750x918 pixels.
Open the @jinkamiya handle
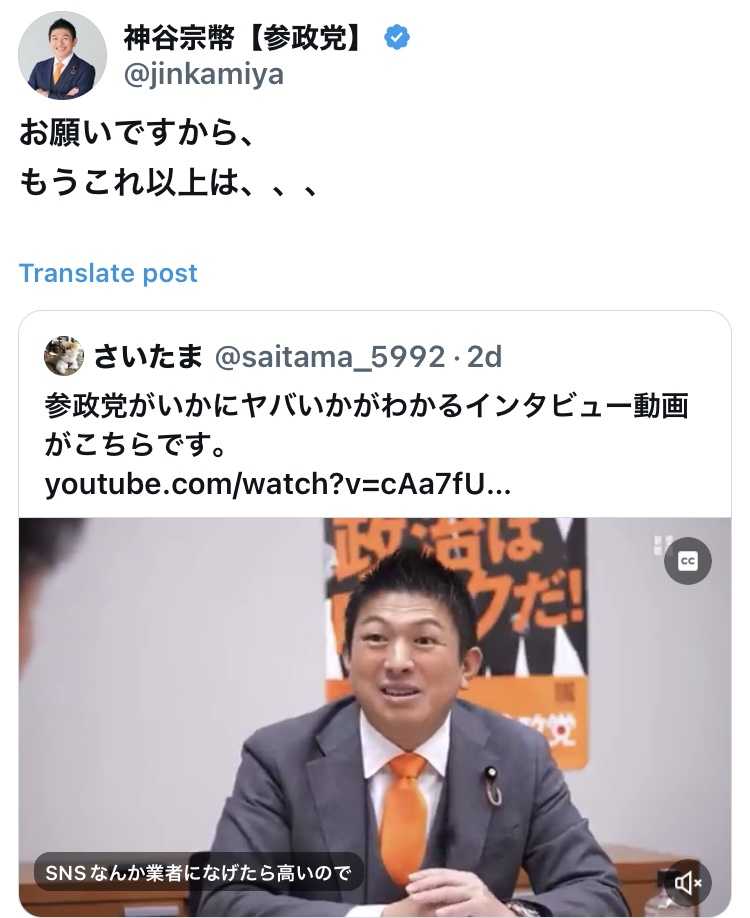coord(204,75)
